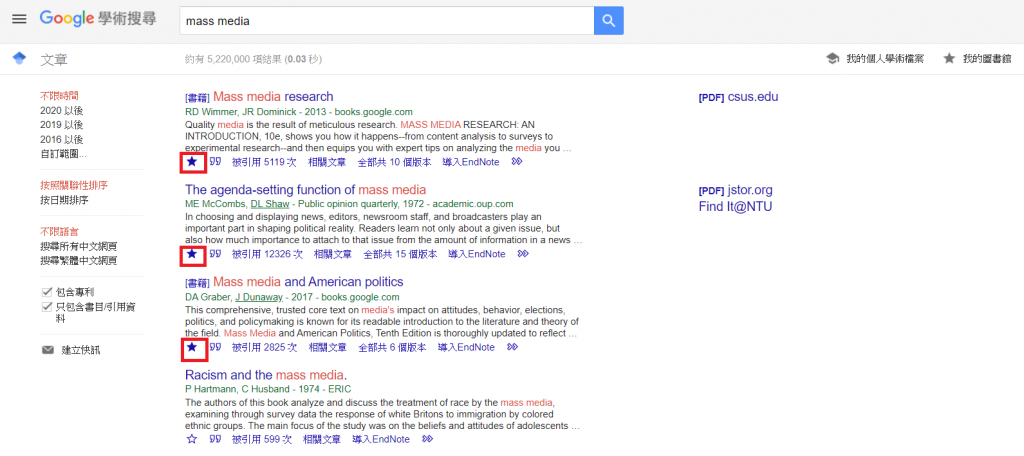Cite the agenda-setting article via quote icon
The height and width of the screenshot is (456, 1024).
(x=216, y=254)
